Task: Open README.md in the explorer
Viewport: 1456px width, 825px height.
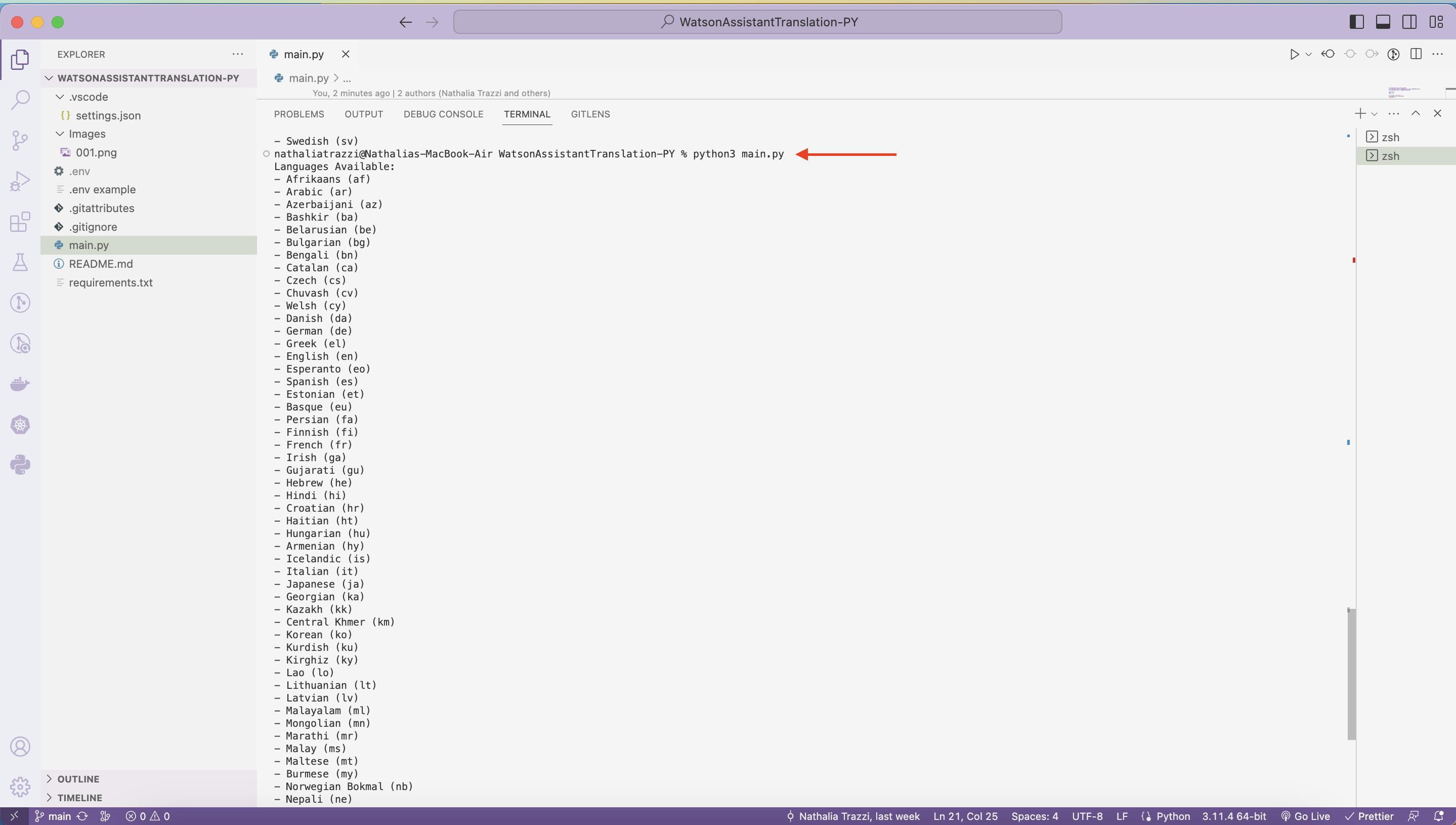Action: [101, 264]
